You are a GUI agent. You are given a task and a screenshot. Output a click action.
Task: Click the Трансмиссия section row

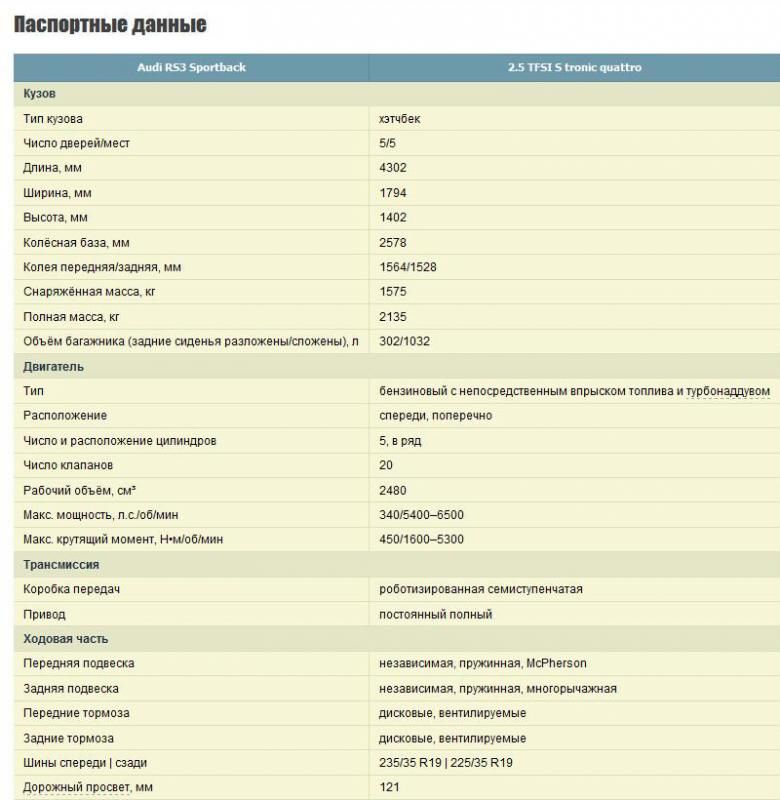(x=397, y=565)
